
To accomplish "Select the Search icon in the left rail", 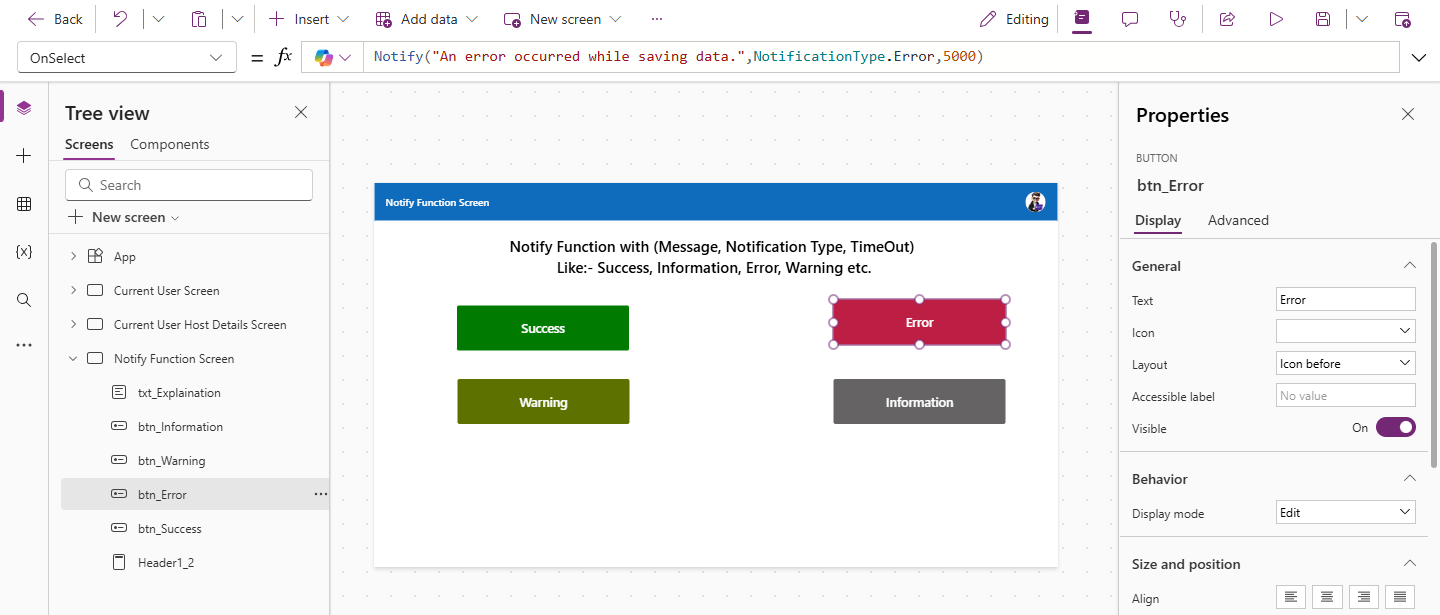I will coord(25,299).
